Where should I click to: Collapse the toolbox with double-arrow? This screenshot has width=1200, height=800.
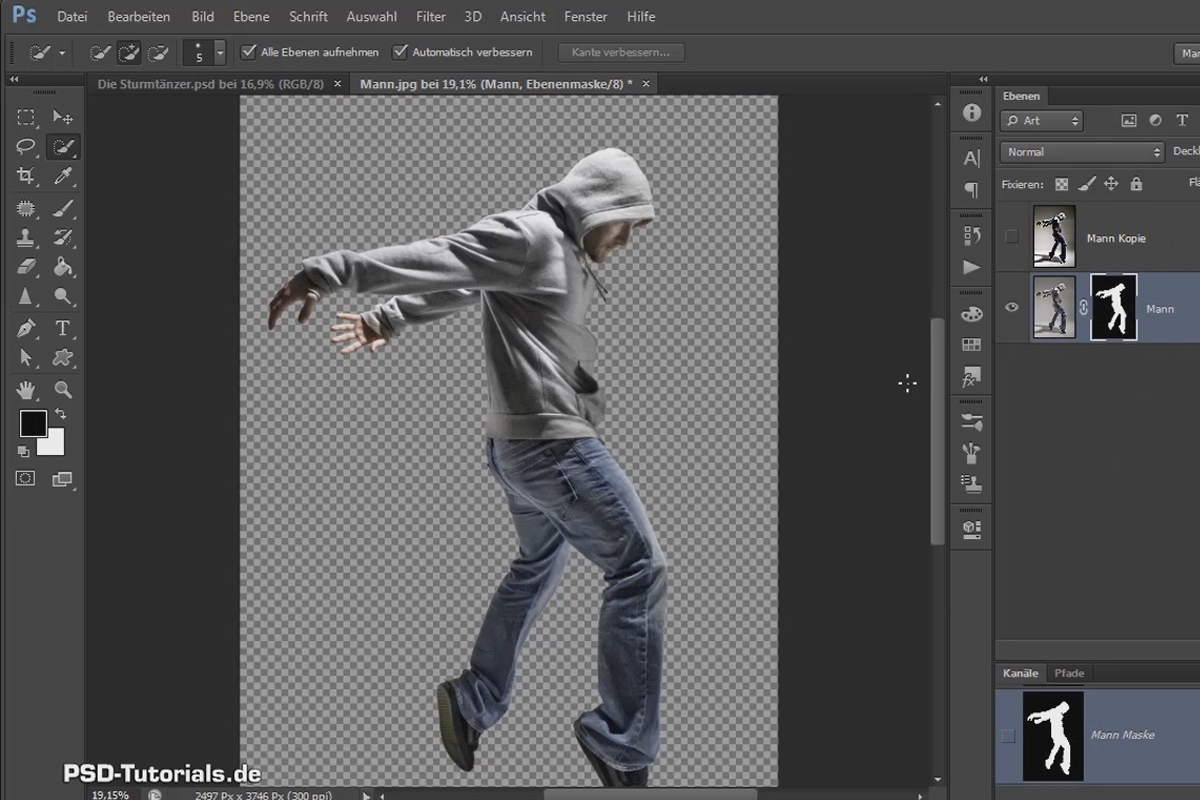pyautogui.click(x=14, y=79)
